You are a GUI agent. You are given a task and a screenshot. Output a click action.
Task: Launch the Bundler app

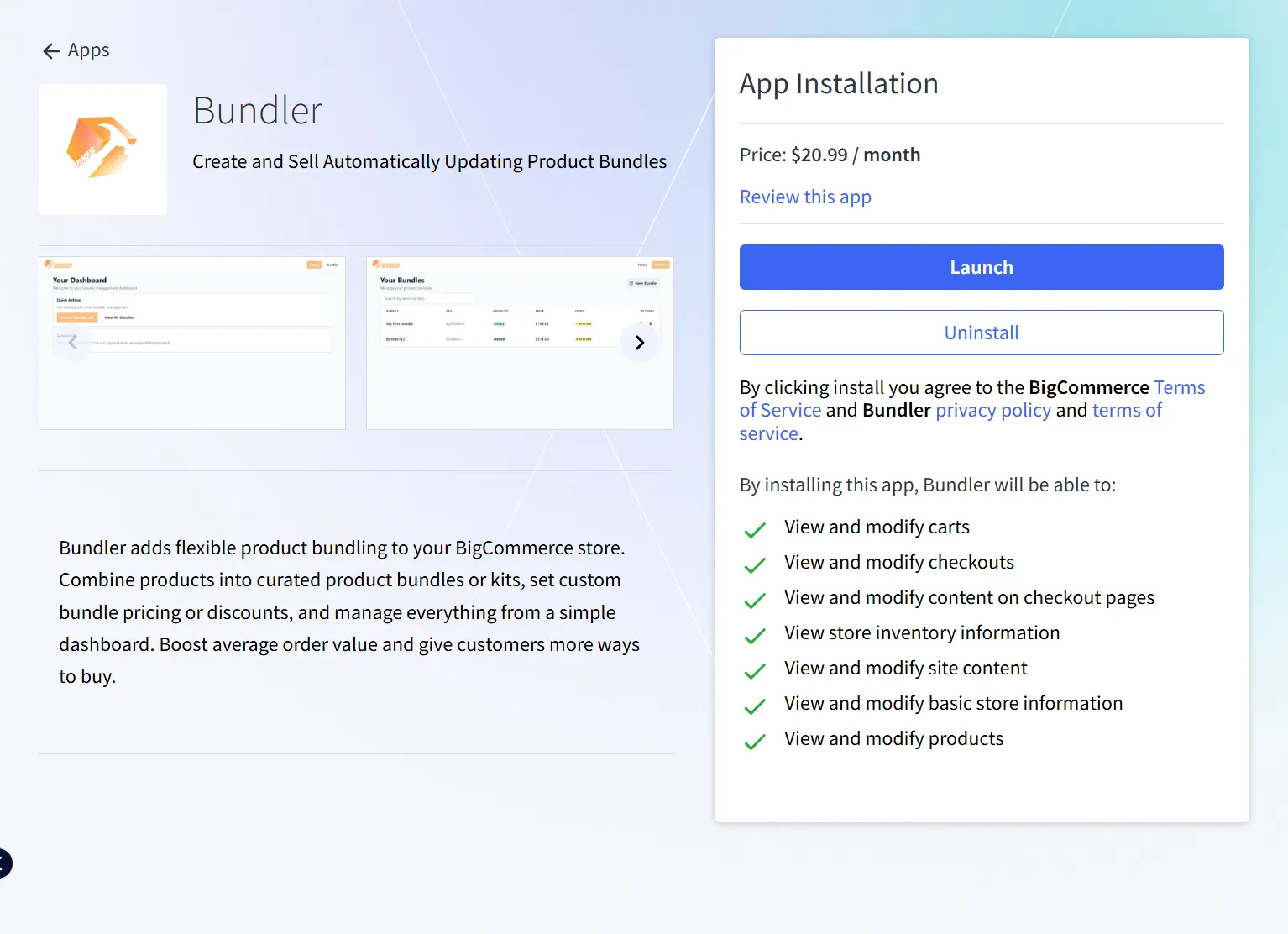point(982,267)
